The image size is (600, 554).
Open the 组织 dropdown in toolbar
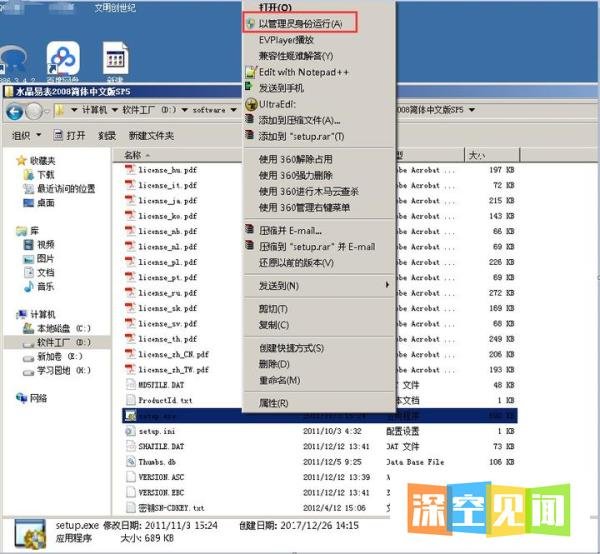(26, 135)
